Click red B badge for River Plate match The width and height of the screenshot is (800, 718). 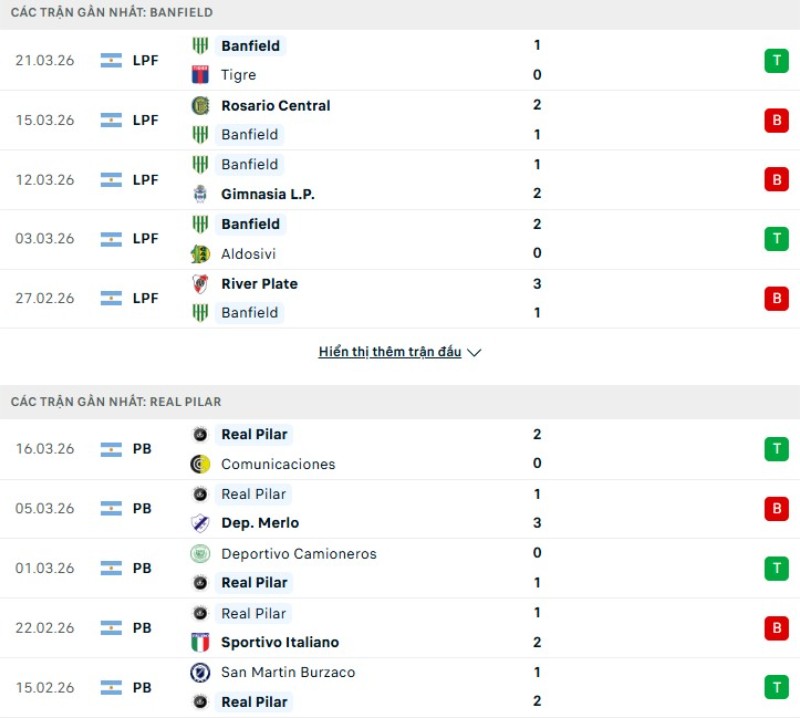(x=776, y=298)
